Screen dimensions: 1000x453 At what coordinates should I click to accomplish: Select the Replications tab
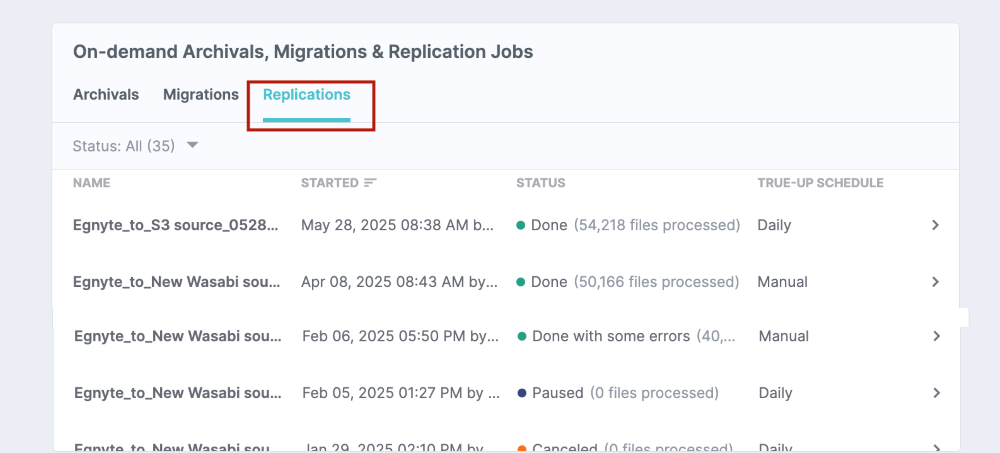[x=307, y=95]
